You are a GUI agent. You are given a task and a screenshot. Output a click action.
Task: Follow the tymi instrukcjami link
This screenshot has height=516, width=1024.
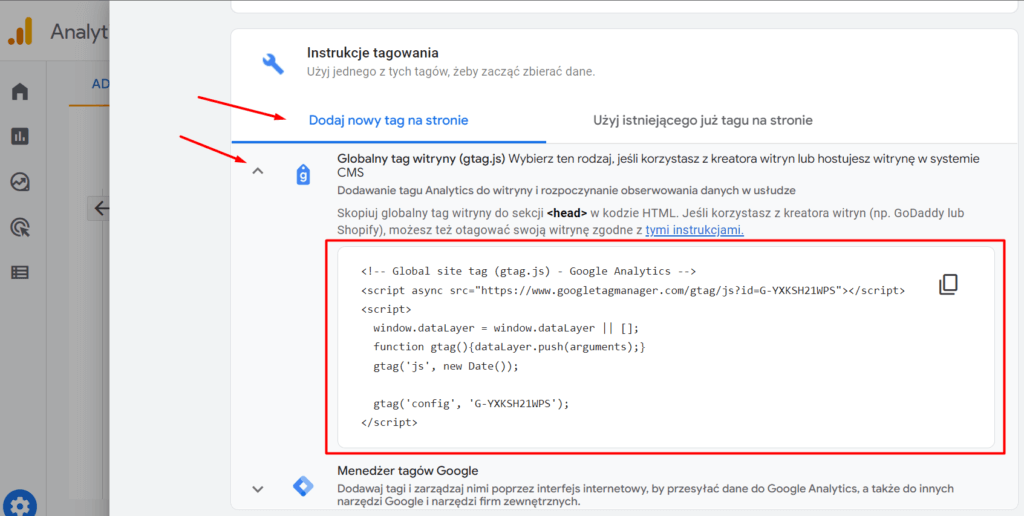click(x=695, y=230)
